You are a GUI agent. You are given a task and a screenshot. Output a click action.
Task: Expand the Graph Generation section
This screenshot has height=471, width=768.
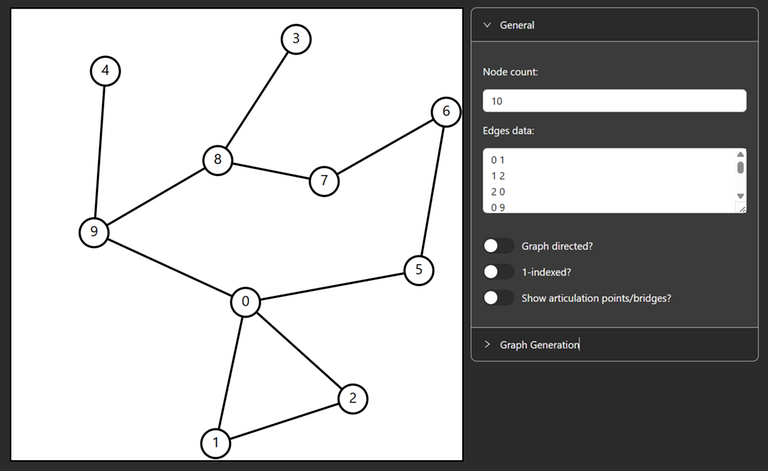pos(487,345)
